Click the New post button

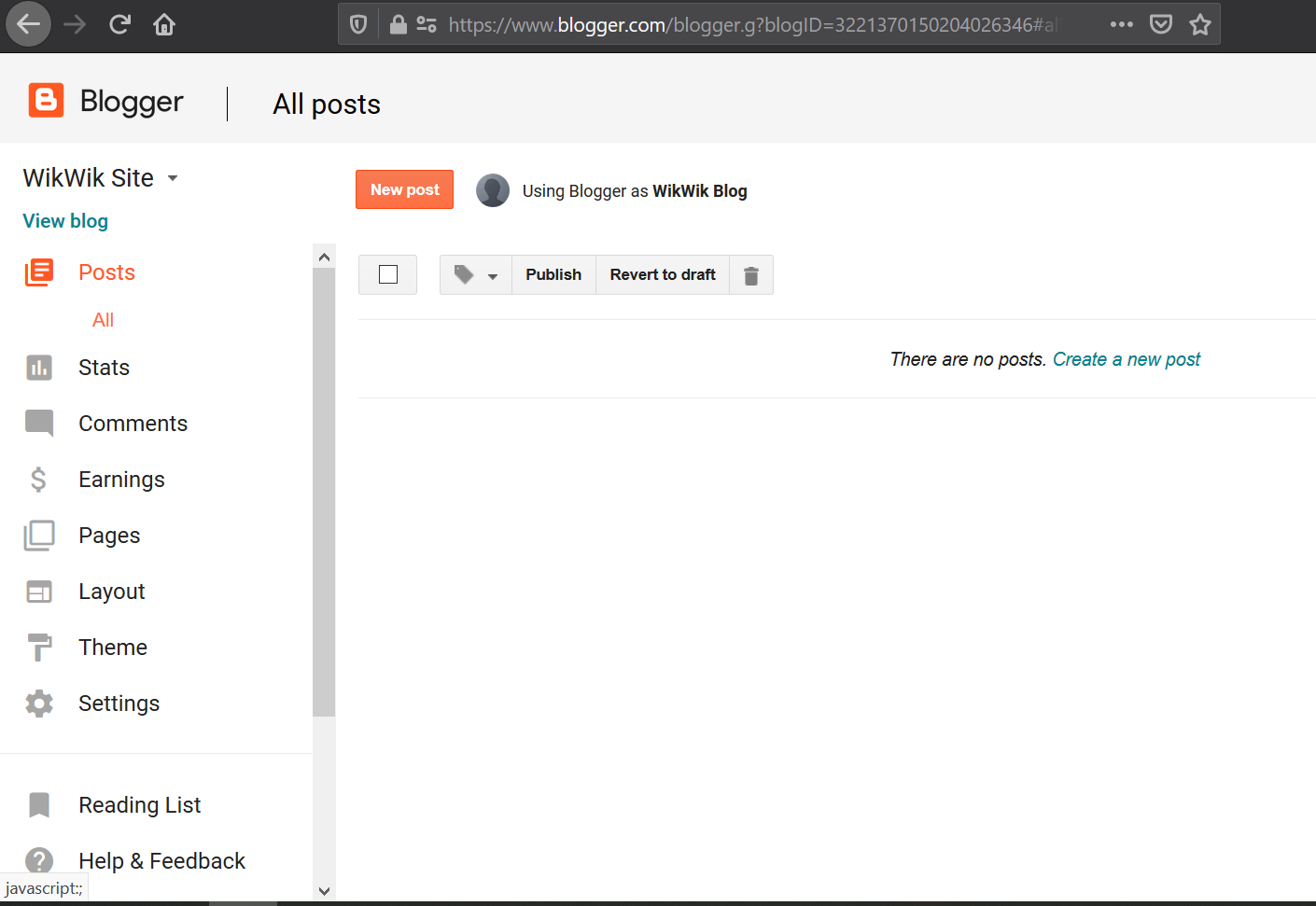pos(404,189)
